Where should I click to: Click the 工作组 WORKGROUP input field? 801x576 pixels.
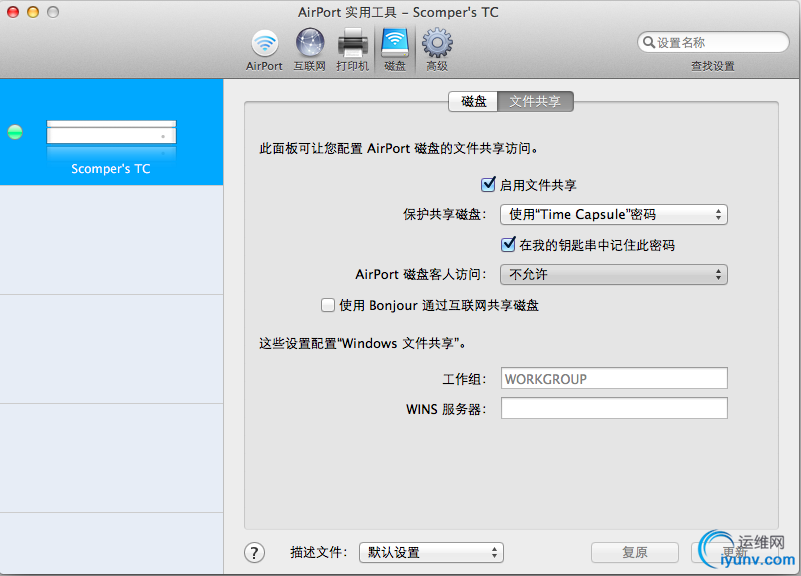point(614,378)
